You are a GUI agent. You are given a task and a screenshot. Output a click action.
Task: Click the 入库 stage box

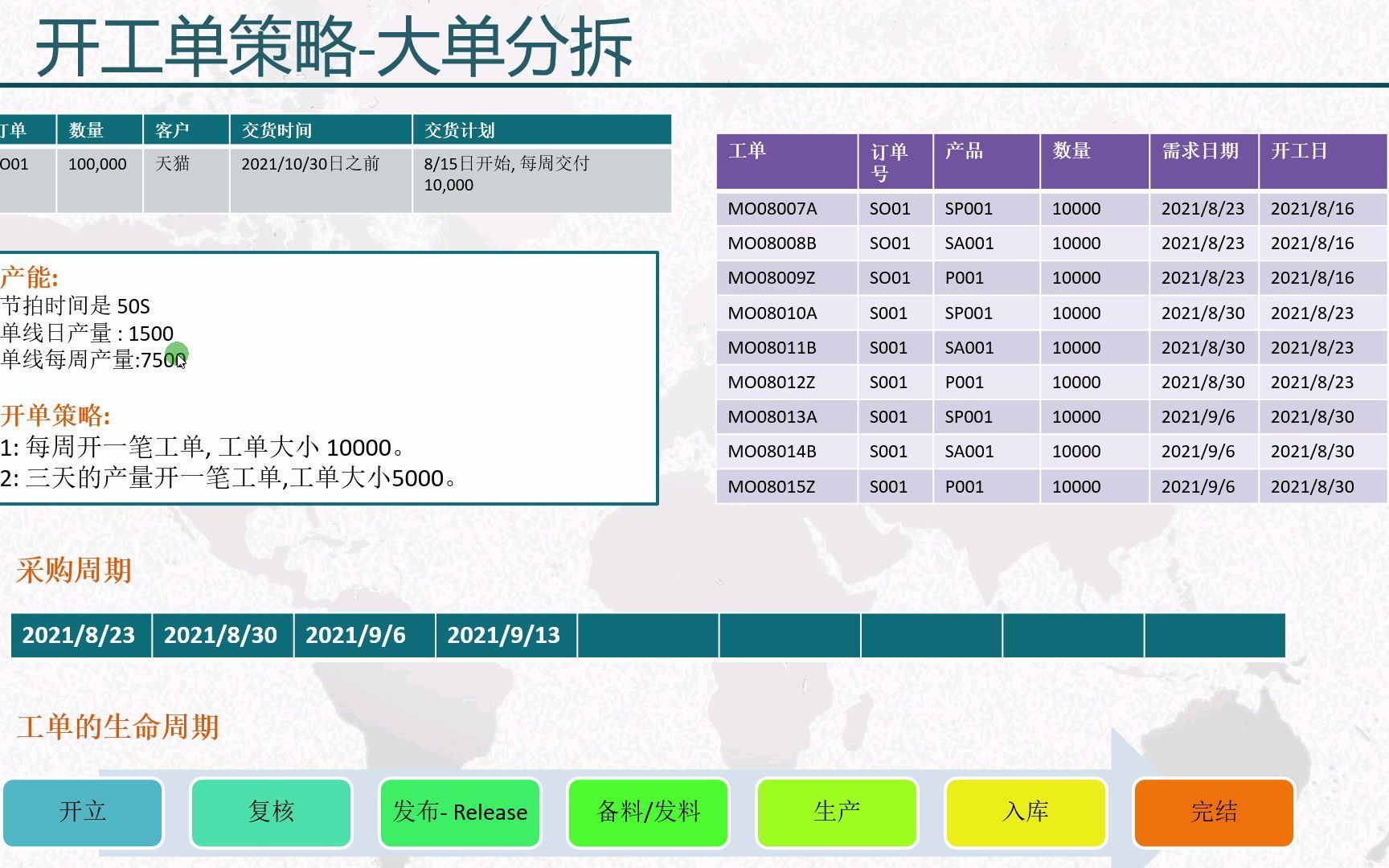[1026, 812]
